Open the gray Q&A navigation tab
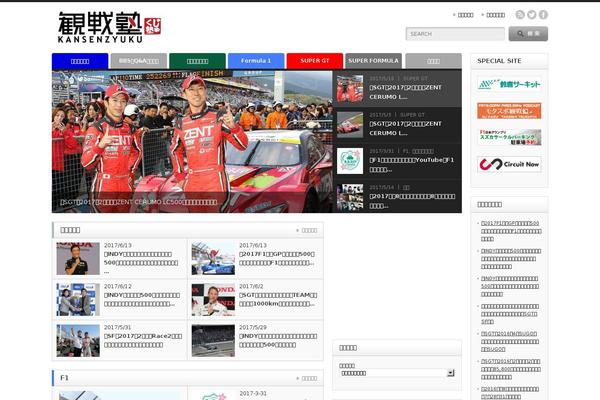 [x=139, y=61]
